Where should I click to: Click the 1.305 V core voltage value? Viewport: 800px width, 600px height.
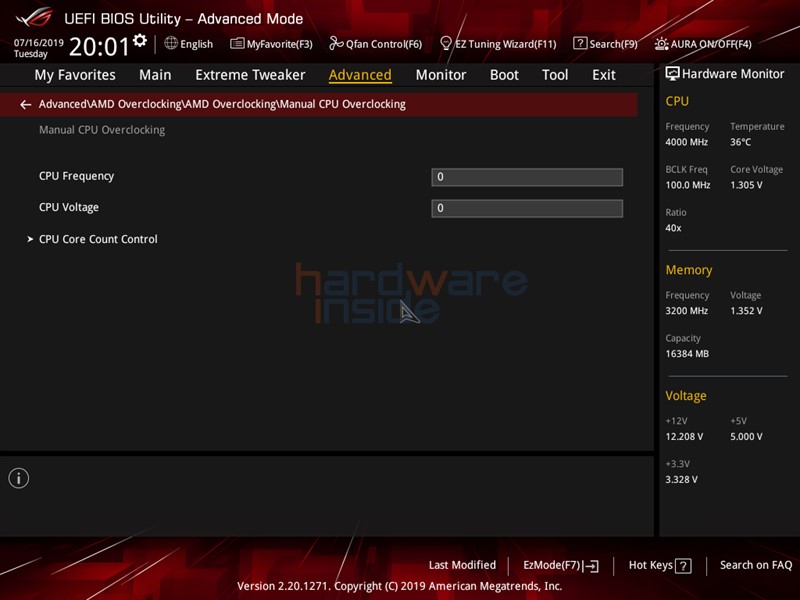click(746, 185)
